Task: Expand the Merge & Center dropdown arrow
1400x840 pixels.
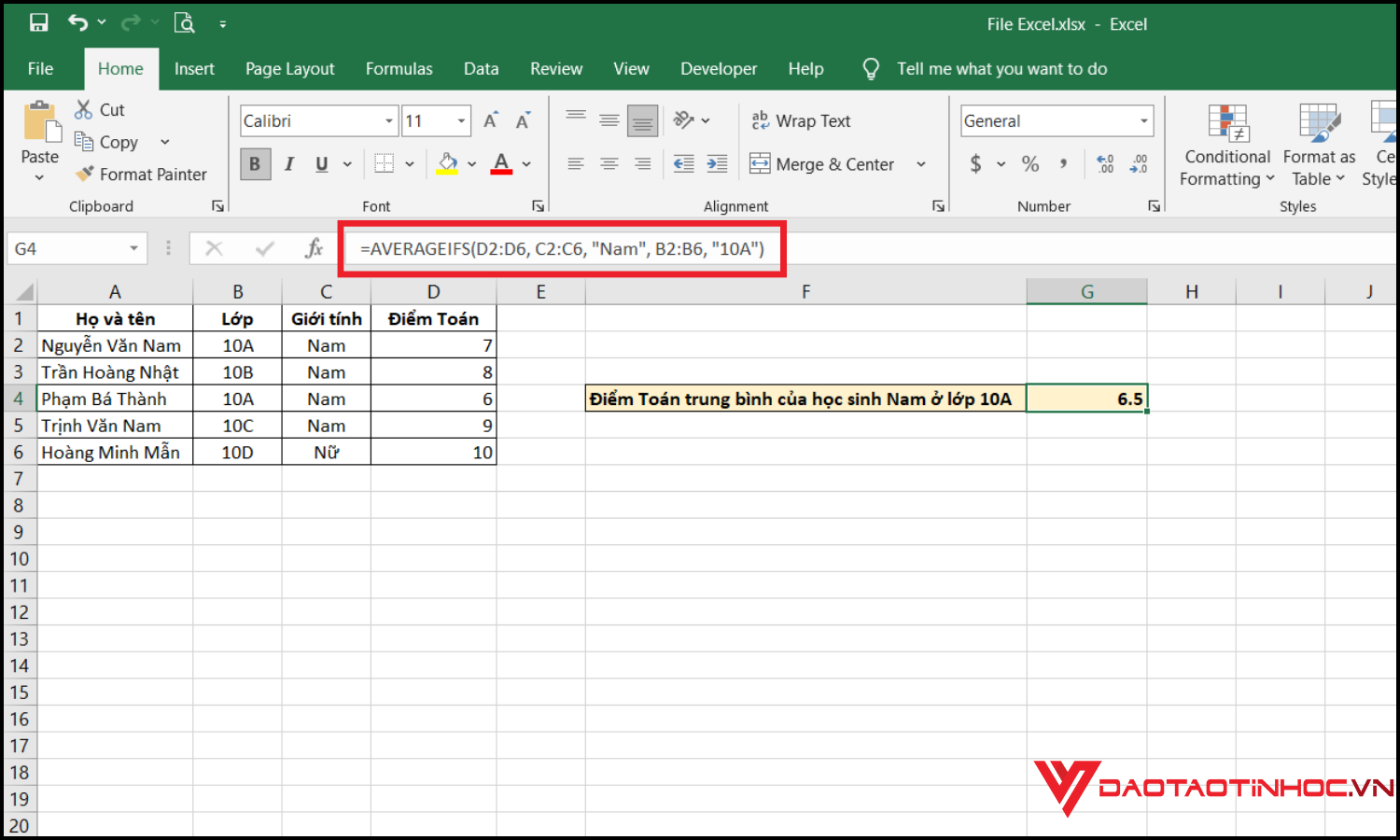Action: click(921, 164)
